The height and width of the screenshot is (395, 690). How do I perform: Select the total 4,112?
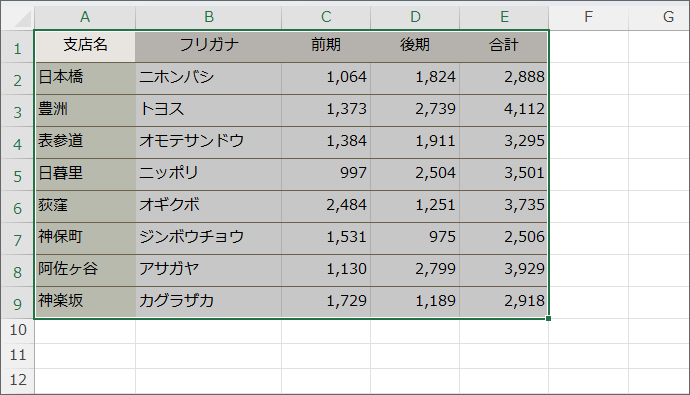[504, 110]
